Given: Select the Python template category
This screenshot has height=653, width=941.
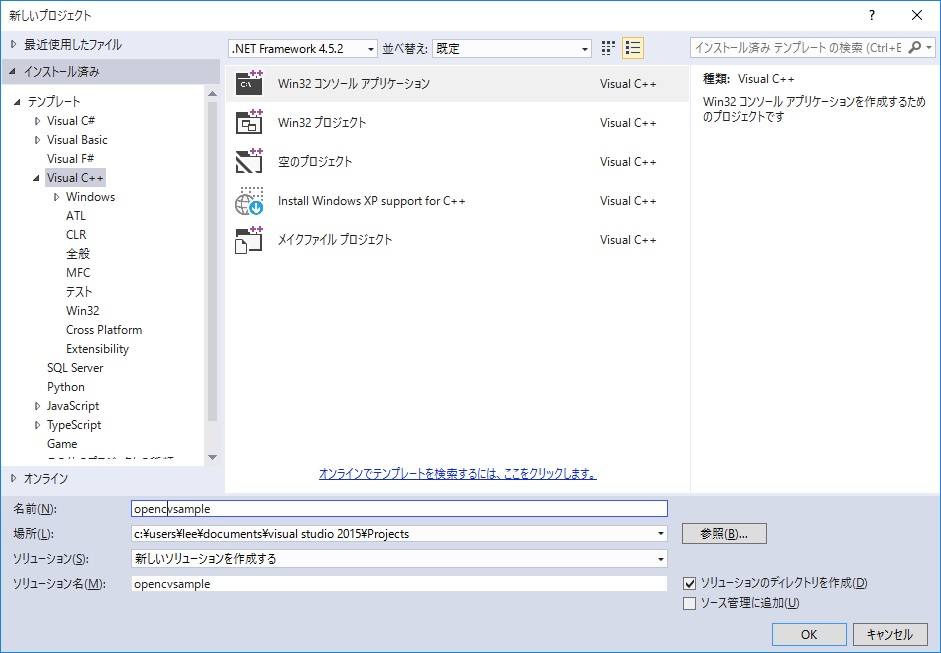Looking at the screenshot, I should [x=66, y=387].
